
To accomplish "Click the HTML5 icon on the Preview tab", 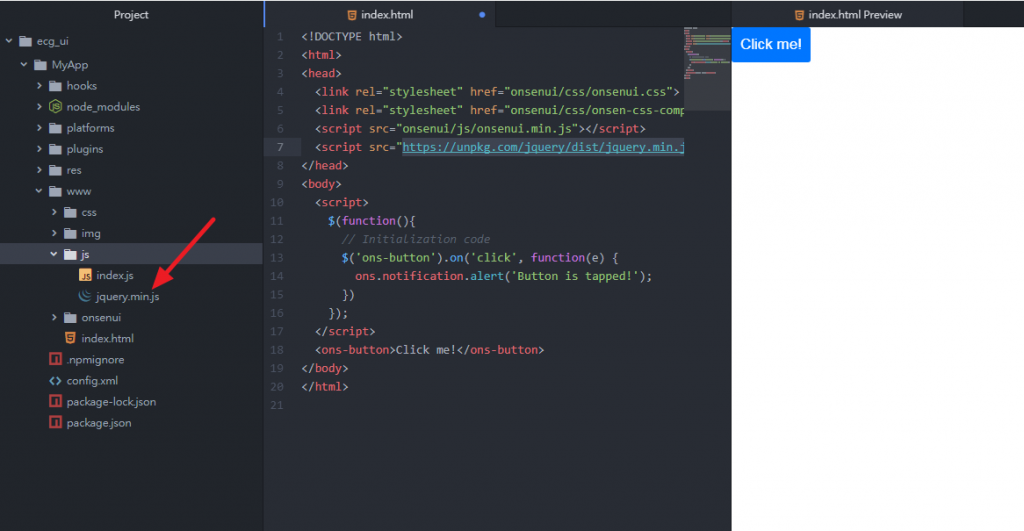I will 799,14.
